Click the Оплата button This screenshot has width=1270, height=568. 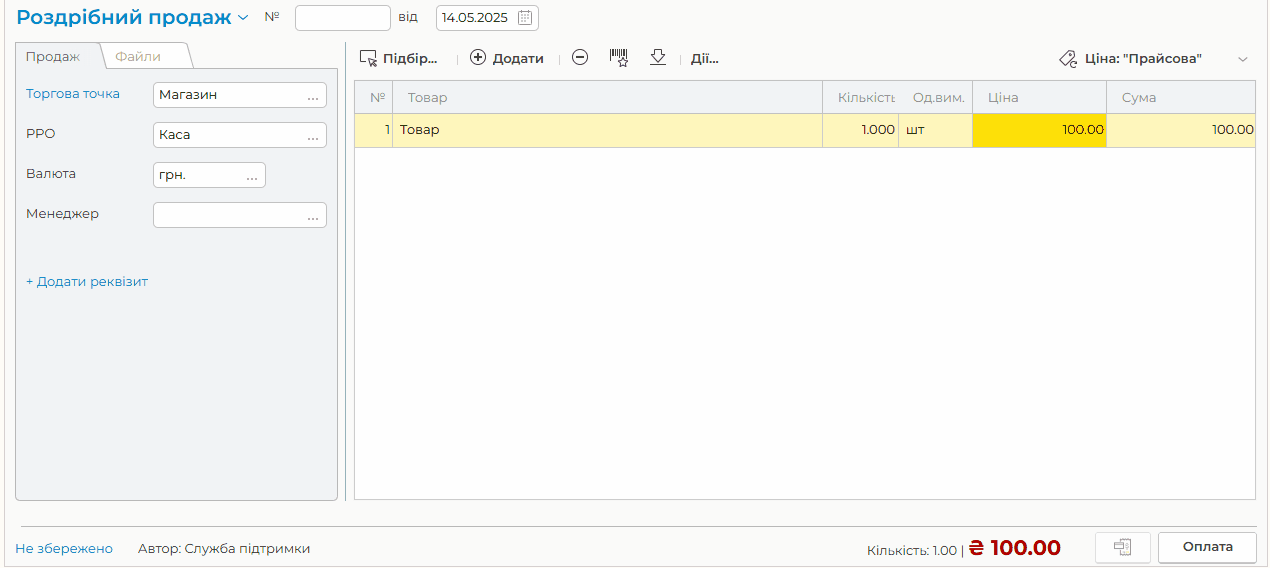[x=1208, y=547]
